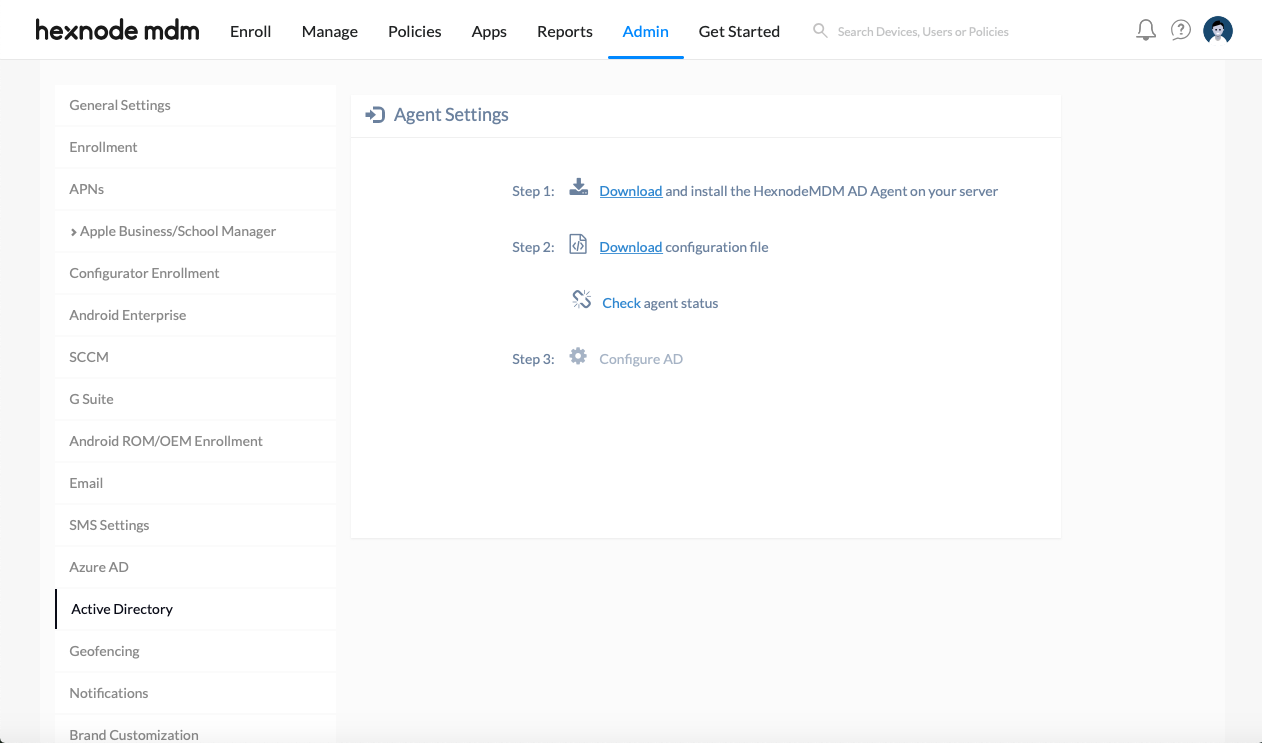Image resolution: width=1262 pixels, height=743 pixels.
Task: Open the Apps tab
Action: (489, 31)
